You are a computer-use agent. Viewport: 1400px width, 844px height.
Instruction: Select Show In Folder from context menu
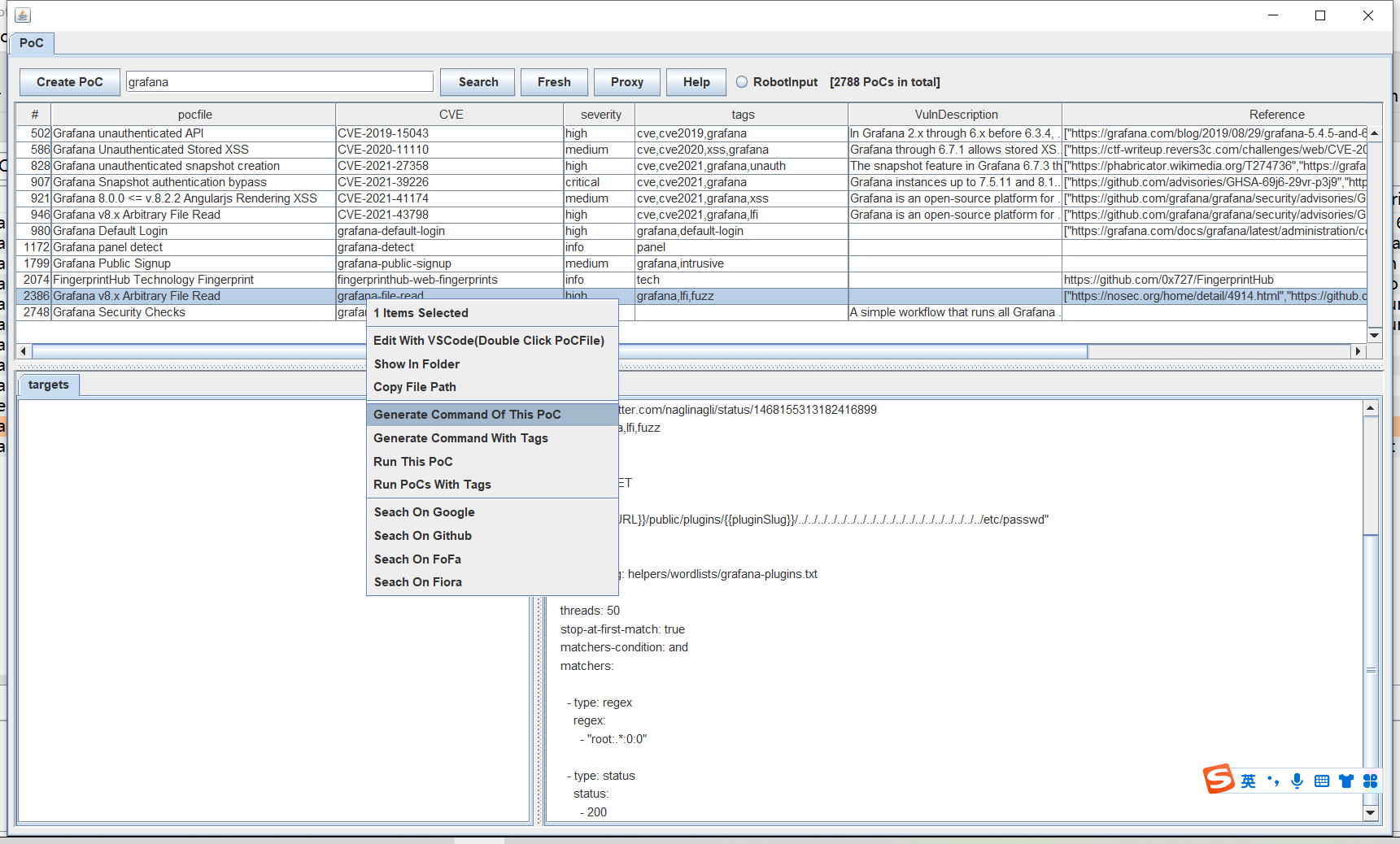[492, 364]
